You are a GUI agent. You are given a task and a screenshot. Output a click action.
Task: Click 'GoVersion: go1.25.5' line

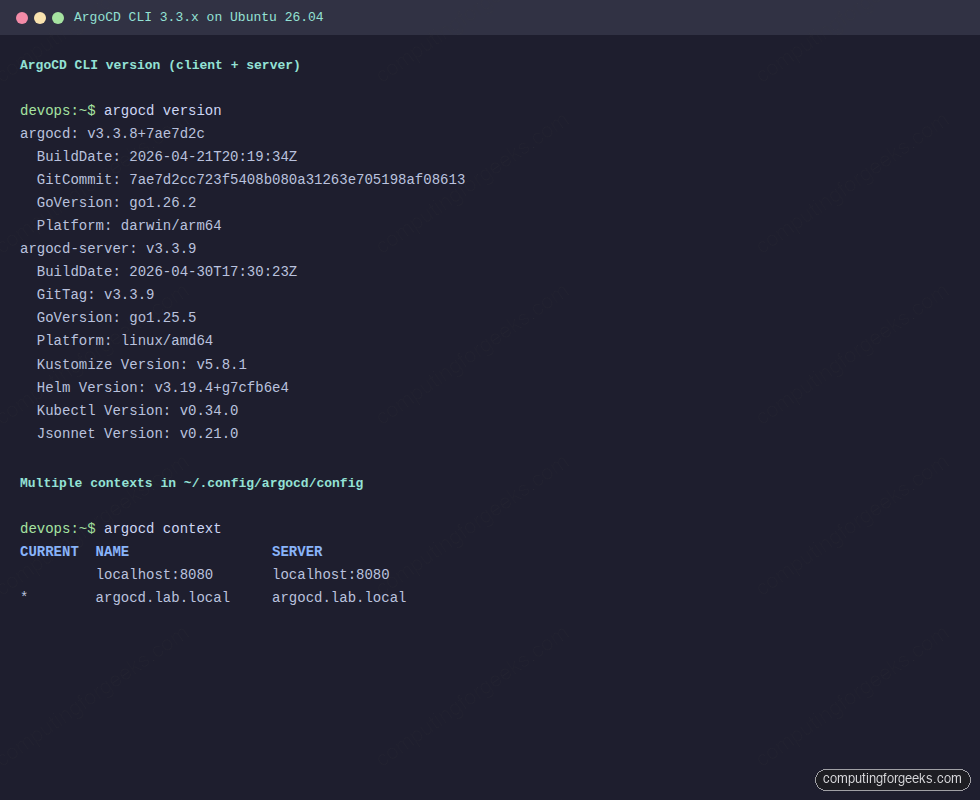coord(116,318)
